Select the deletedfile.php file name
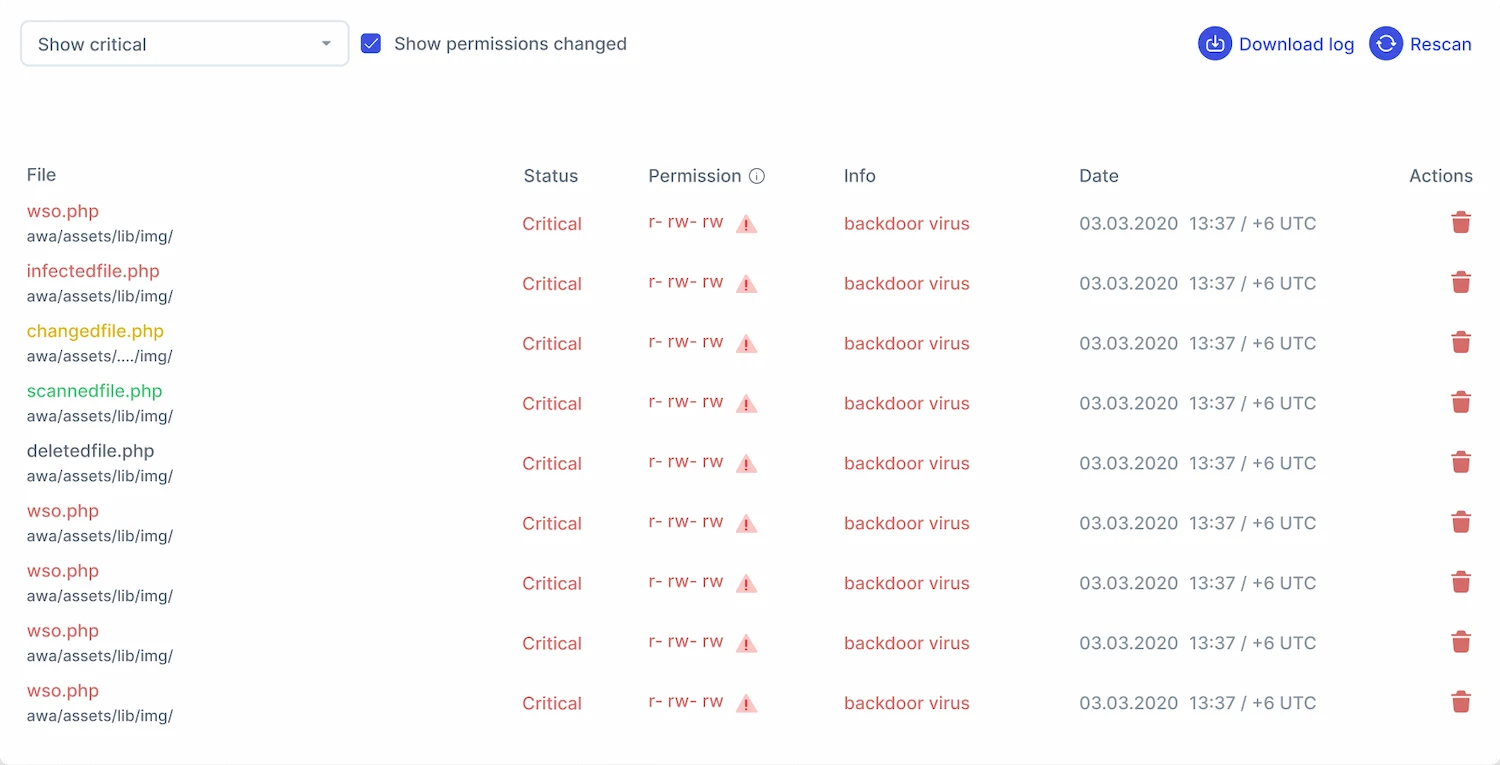This screenshot has width=1500, height=765. tap(90, 451)
